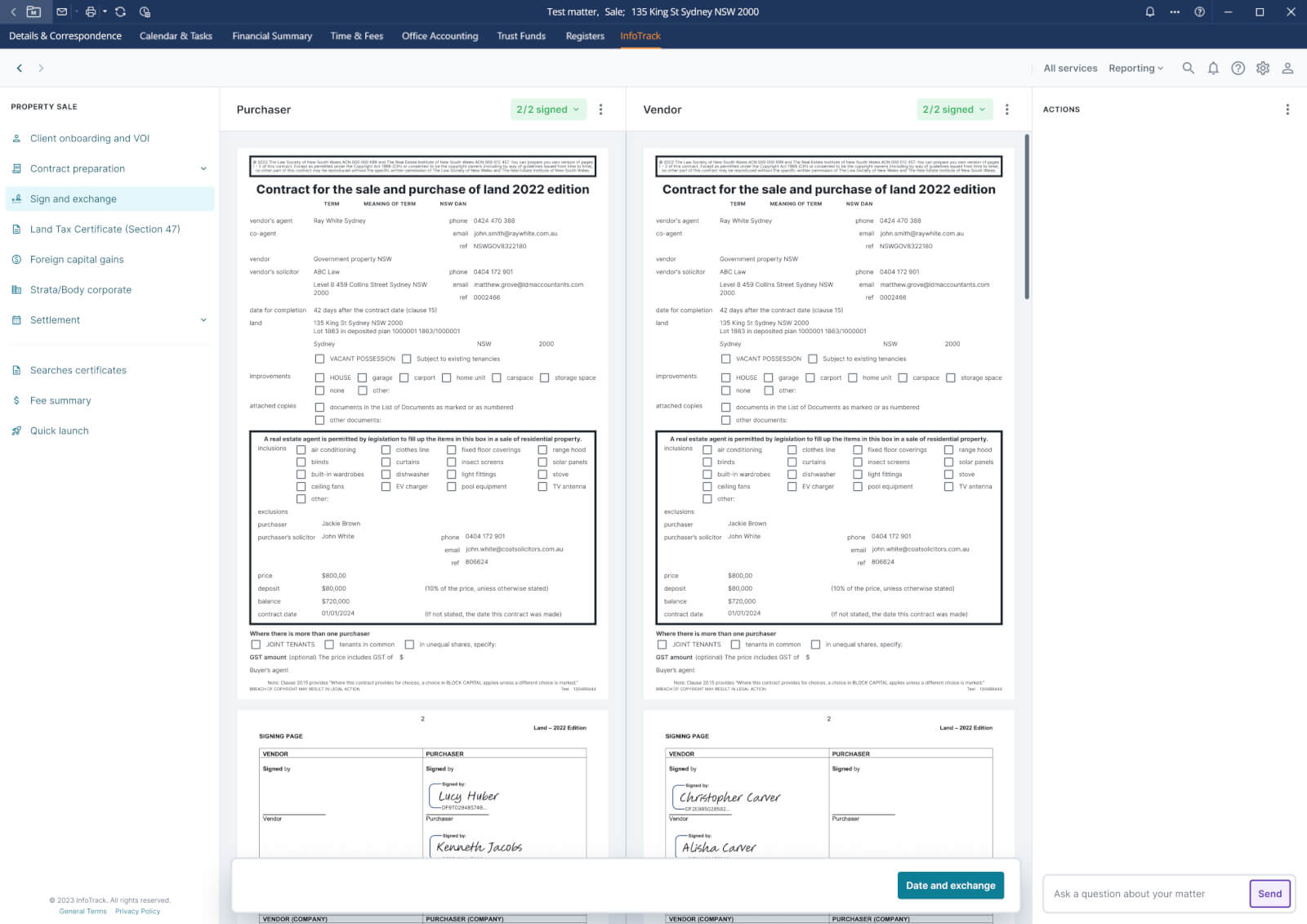Viewport: 1307px width, 924px height.
Task: Open the Reporting dropdown
Action: pyautogui.click(x=1136, y=68)
